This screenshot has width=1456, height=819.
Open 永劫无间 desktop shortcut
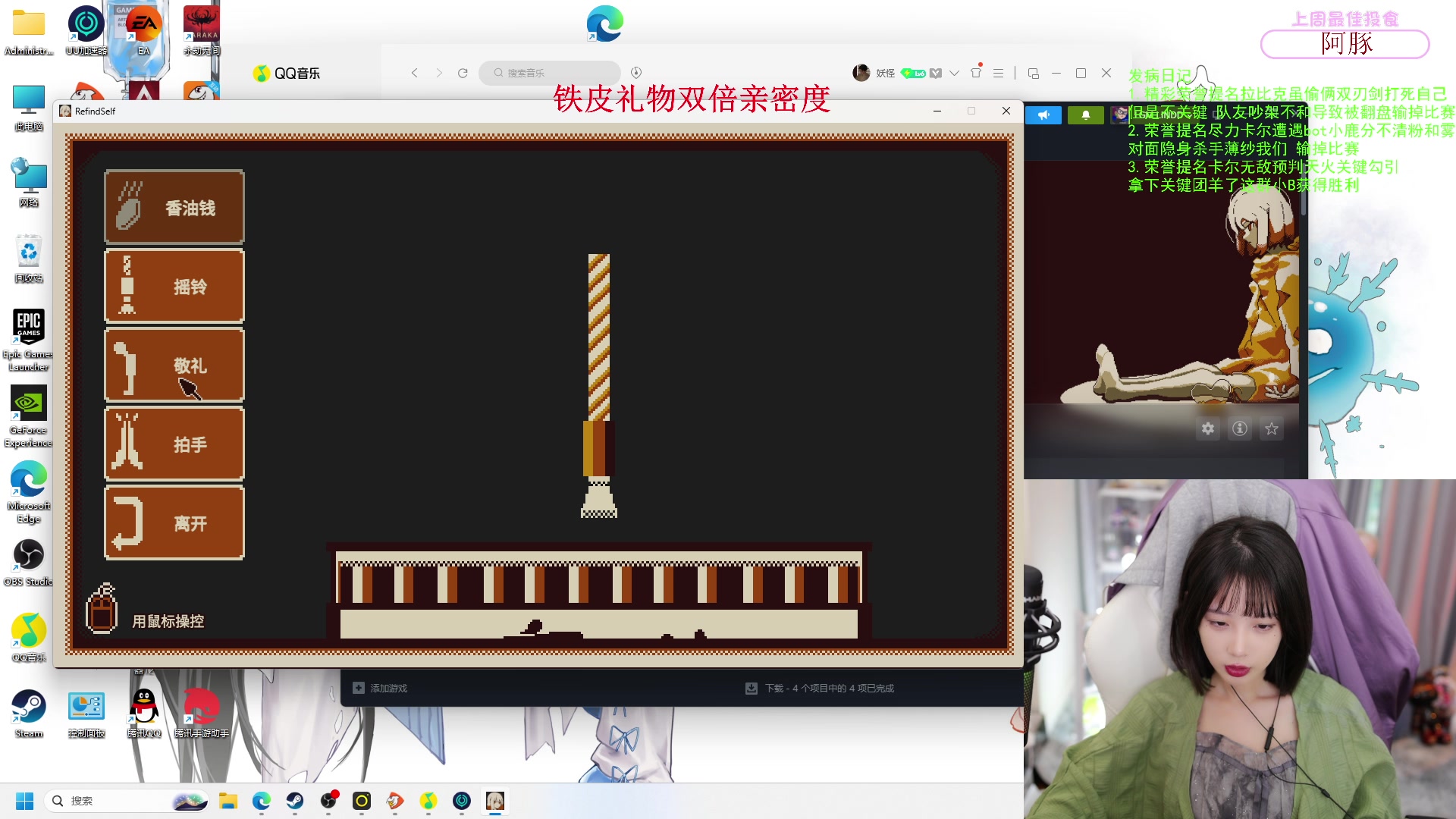click(202, 30)
